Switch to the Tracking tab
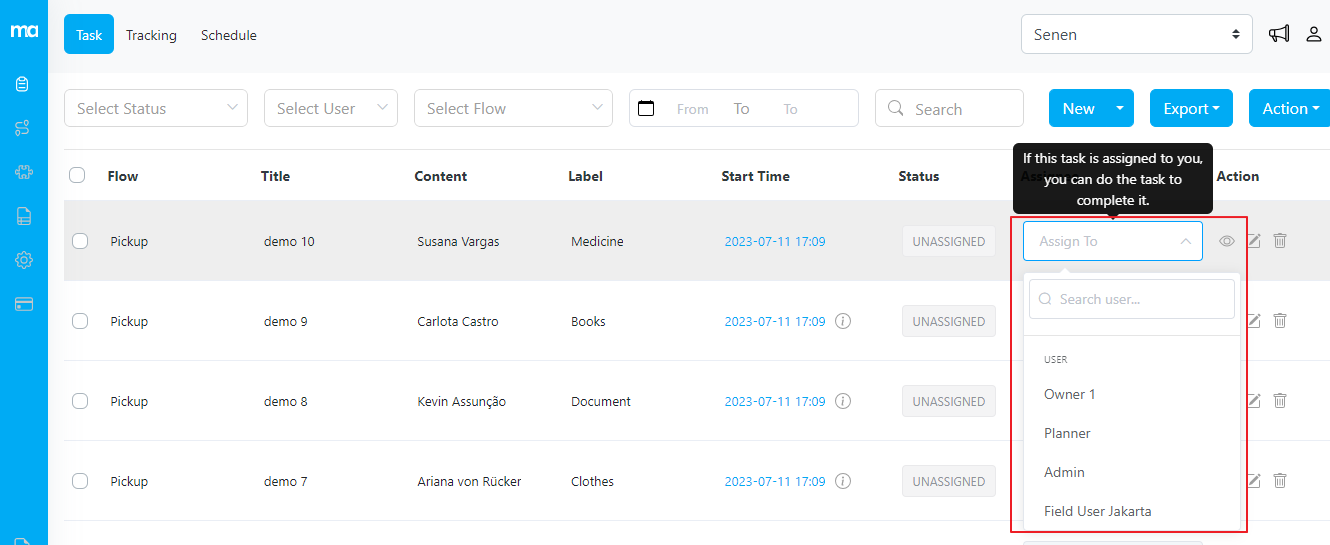The height and width of the screenshot is (545, 1330). pos(151,35)
